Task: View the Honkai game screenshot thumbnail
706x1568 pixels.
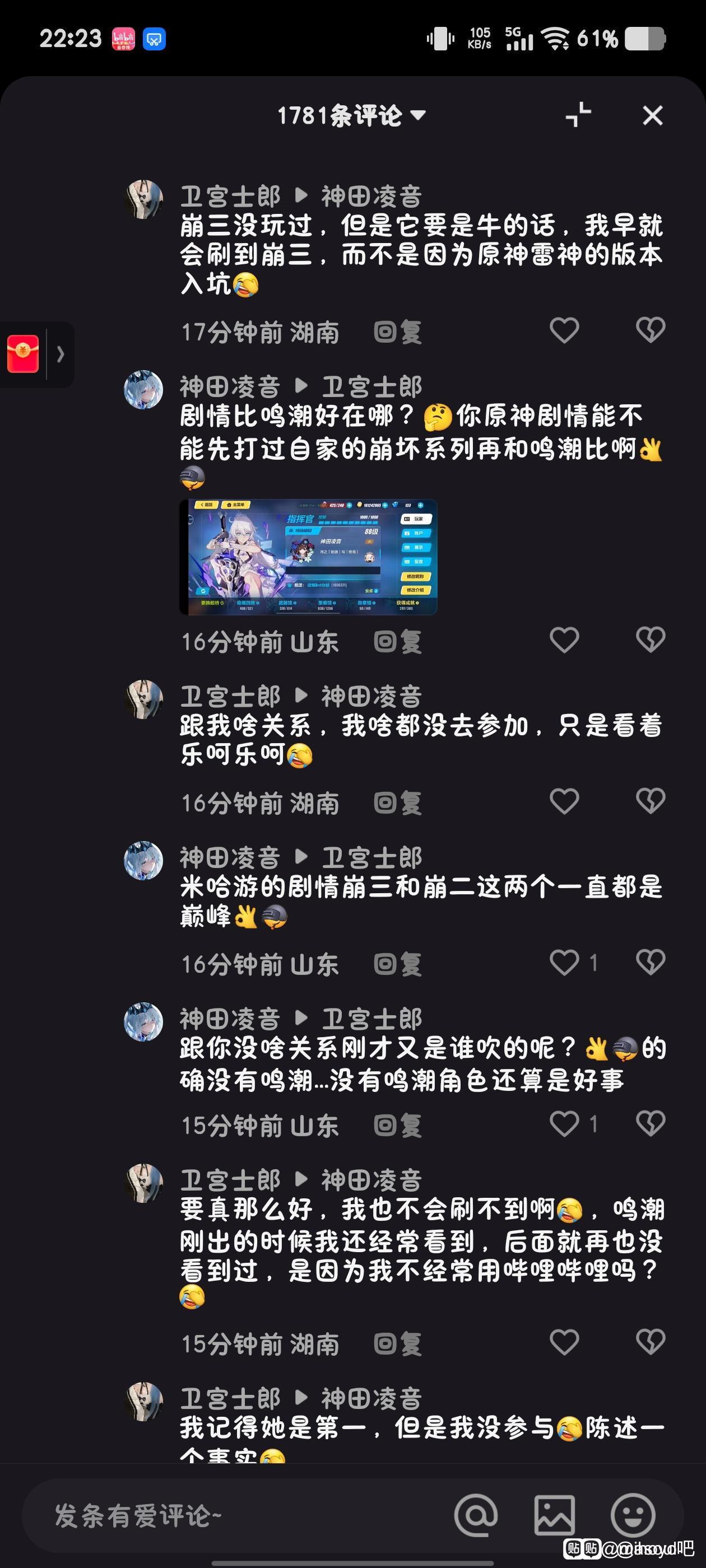Action: tap(308, 557)
